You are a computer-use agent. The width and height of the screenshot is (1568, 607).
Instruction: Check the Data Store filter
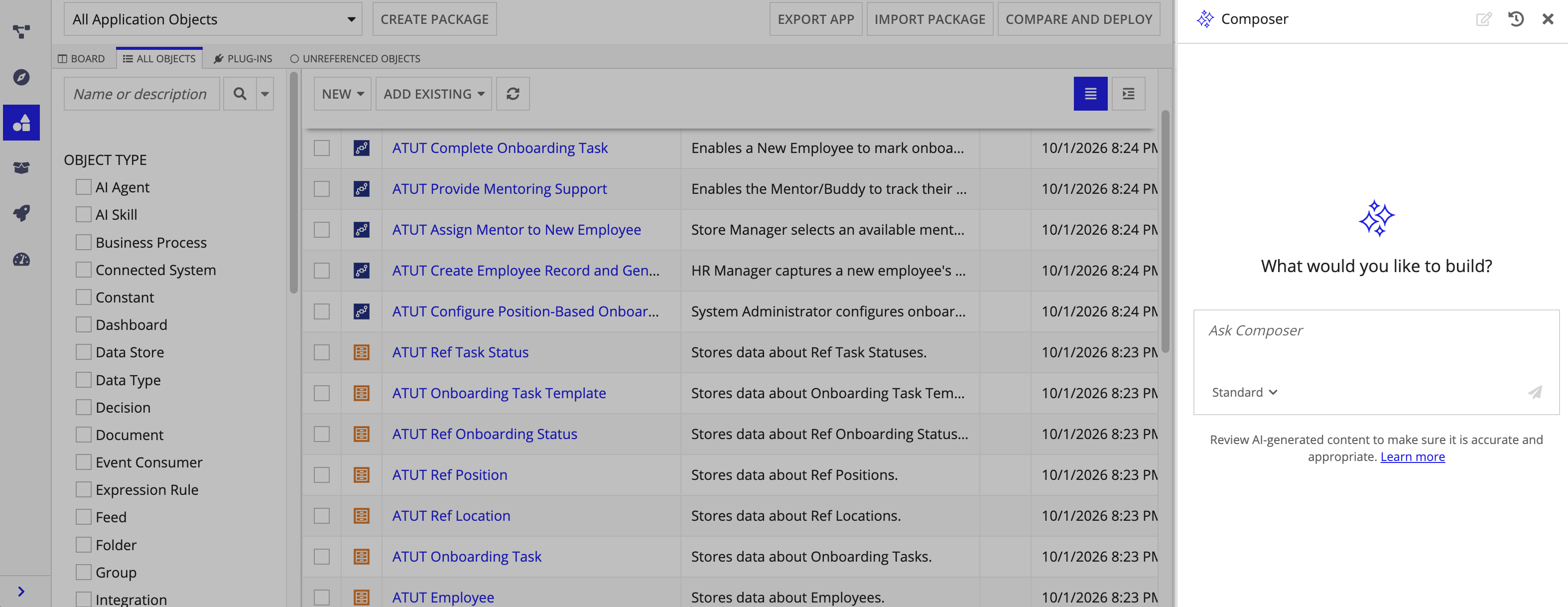click(x=83, y=352)
